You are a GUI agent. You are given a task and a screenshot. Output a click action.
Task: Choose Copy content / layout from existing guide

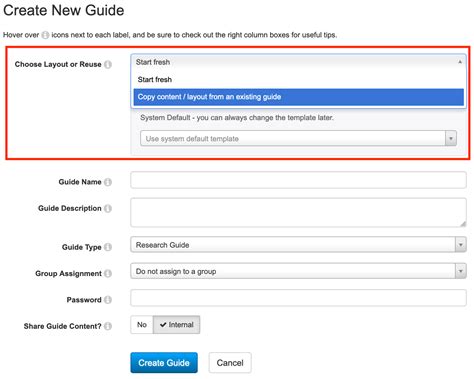tap(298, 97)
